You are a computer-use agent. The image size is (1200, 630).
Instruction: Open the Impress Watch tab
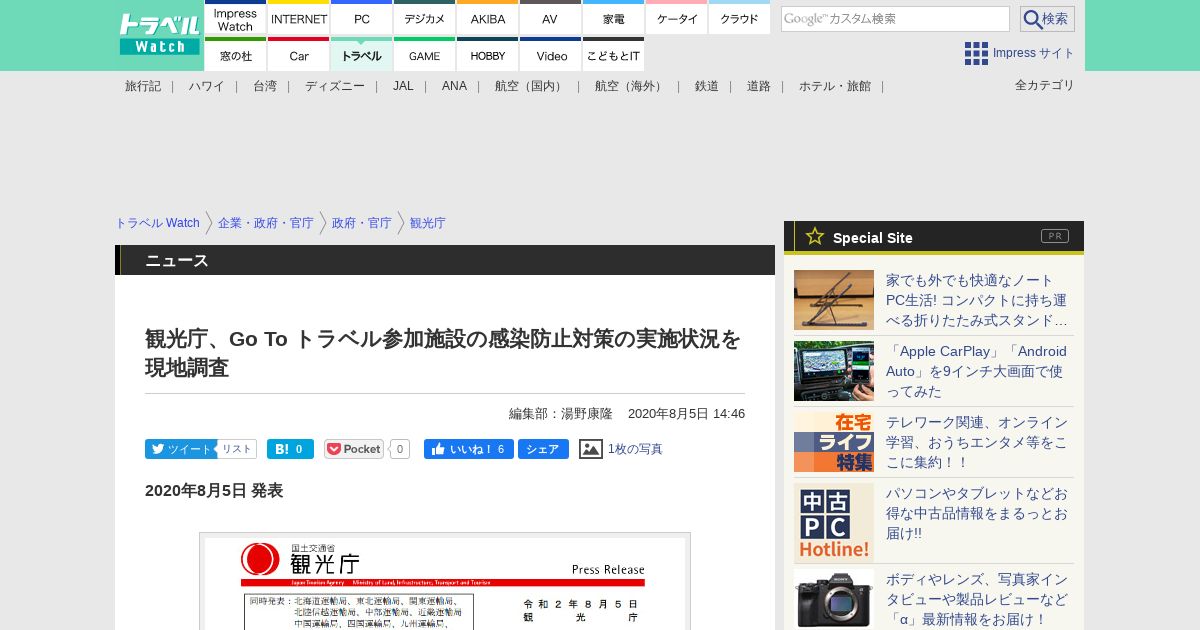coord(236,18)
